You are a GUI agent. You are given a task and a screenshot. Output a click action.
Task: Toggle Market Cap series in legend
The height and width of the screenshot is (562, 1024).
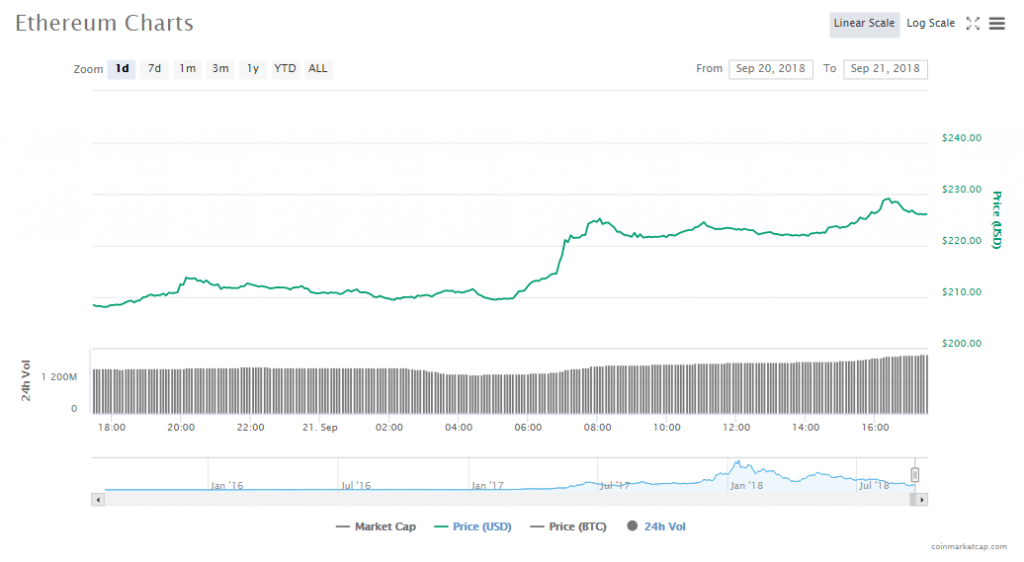[376, 526]
